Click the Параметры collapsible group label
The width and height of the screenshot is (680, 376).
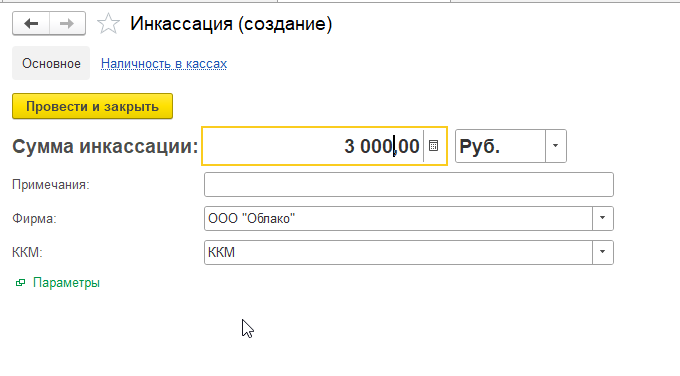pos(66,283)
